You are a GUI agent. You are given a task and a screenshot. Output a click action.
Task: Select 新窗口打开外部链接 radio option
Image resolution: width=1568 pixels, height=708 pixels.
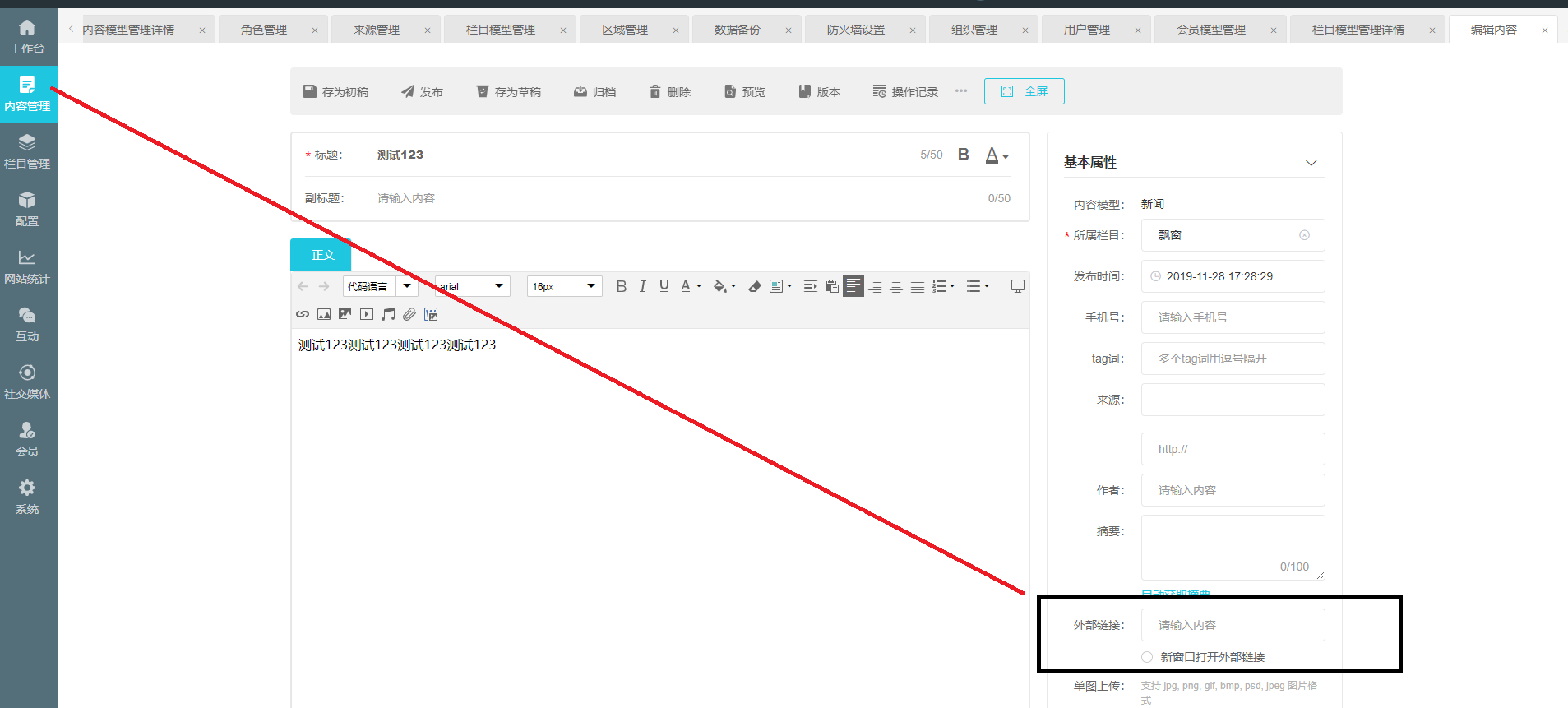coord(1147,657)
